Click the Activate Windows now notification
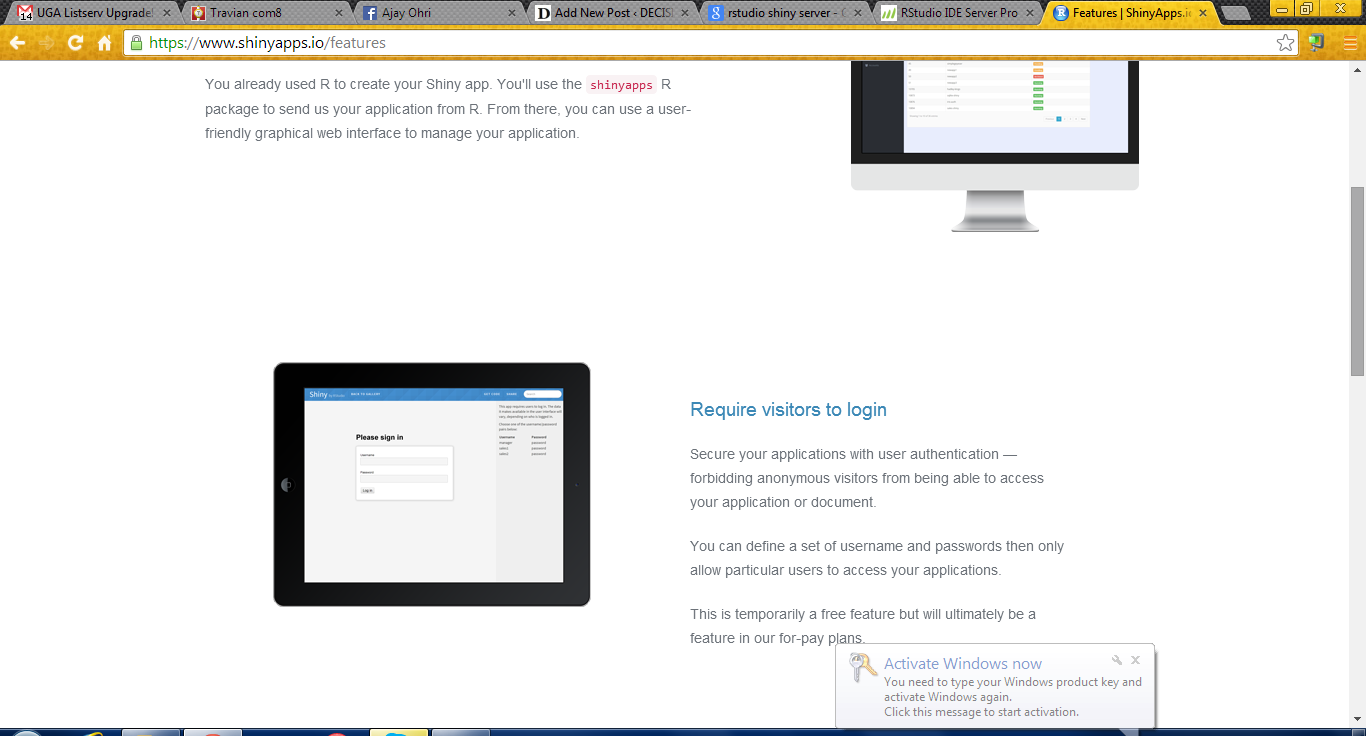1366x736 pixels. tap(962, 664)
